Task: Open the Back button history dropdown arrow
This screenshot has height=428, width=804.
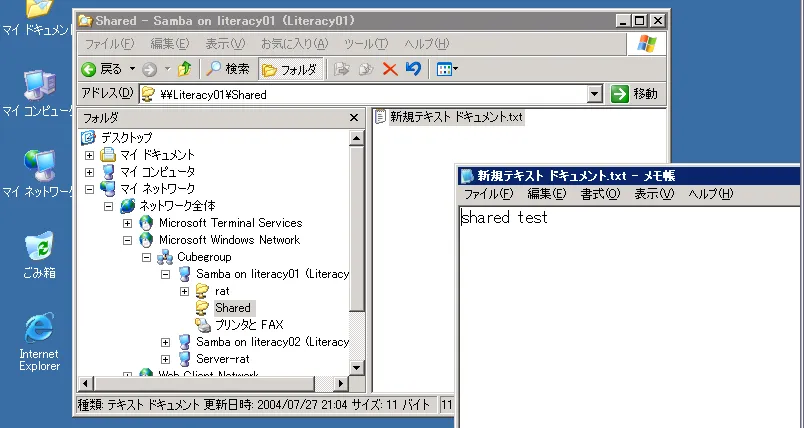Action: click(132, 69)
